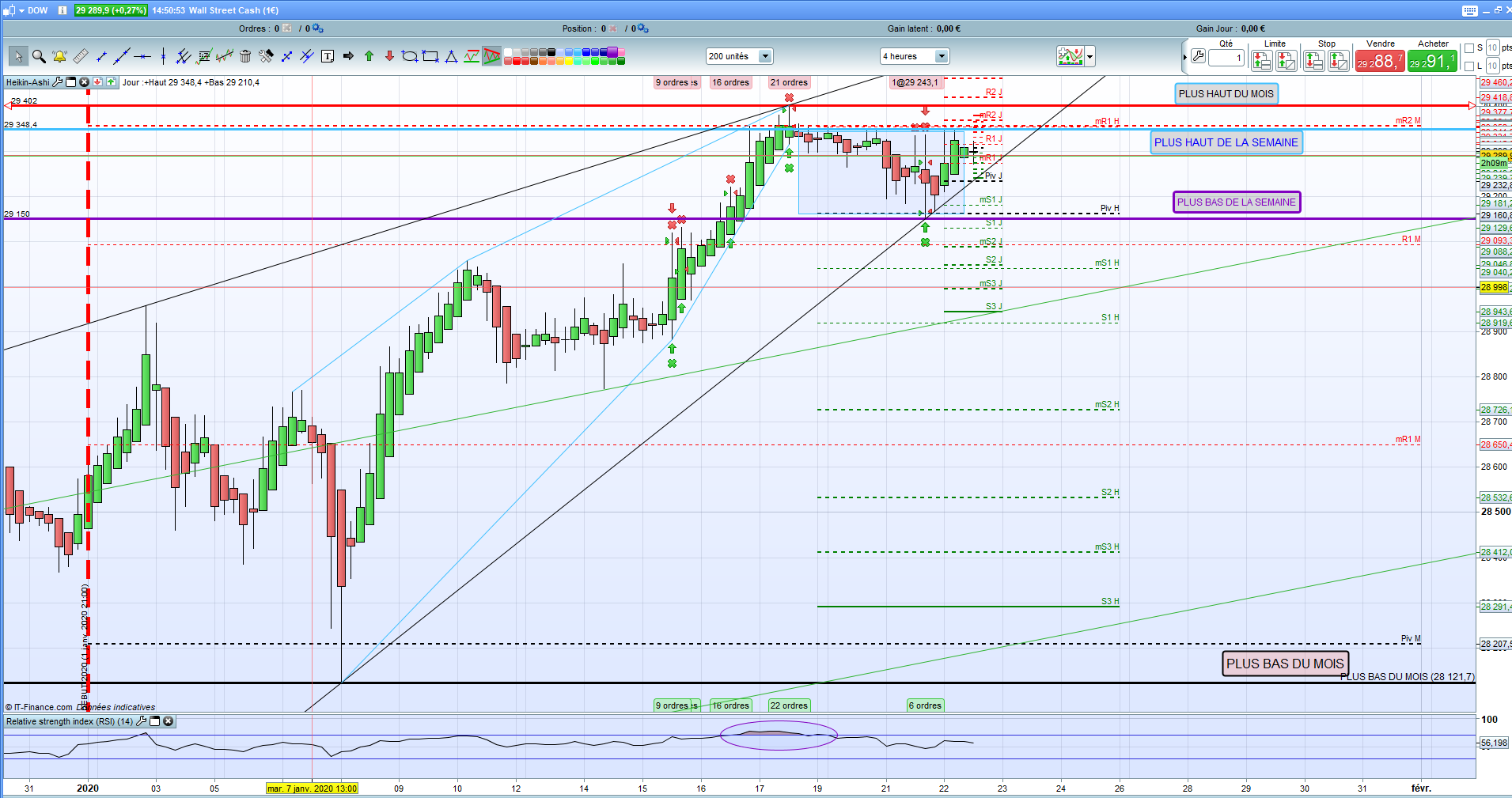The image size is (1512, 798).
Task: Activate the magnifier zoom tool
Action: [39, 56]
